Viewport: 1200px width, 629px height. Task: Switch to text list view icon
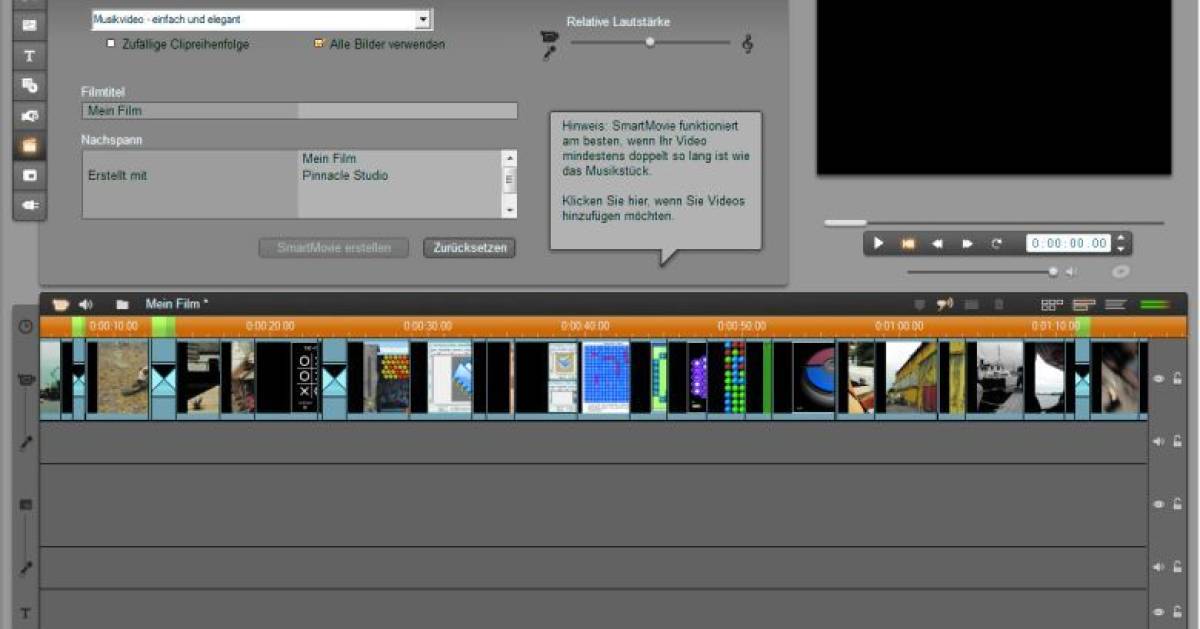[1116, 304]
